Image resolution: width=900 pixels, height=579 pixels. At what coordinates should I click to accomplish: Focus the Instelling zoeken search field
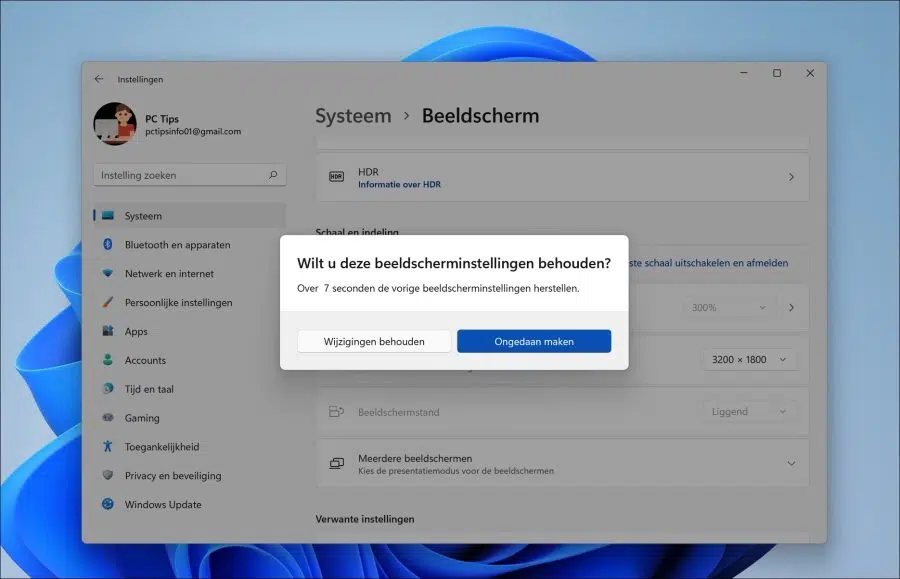click(189, 175)
